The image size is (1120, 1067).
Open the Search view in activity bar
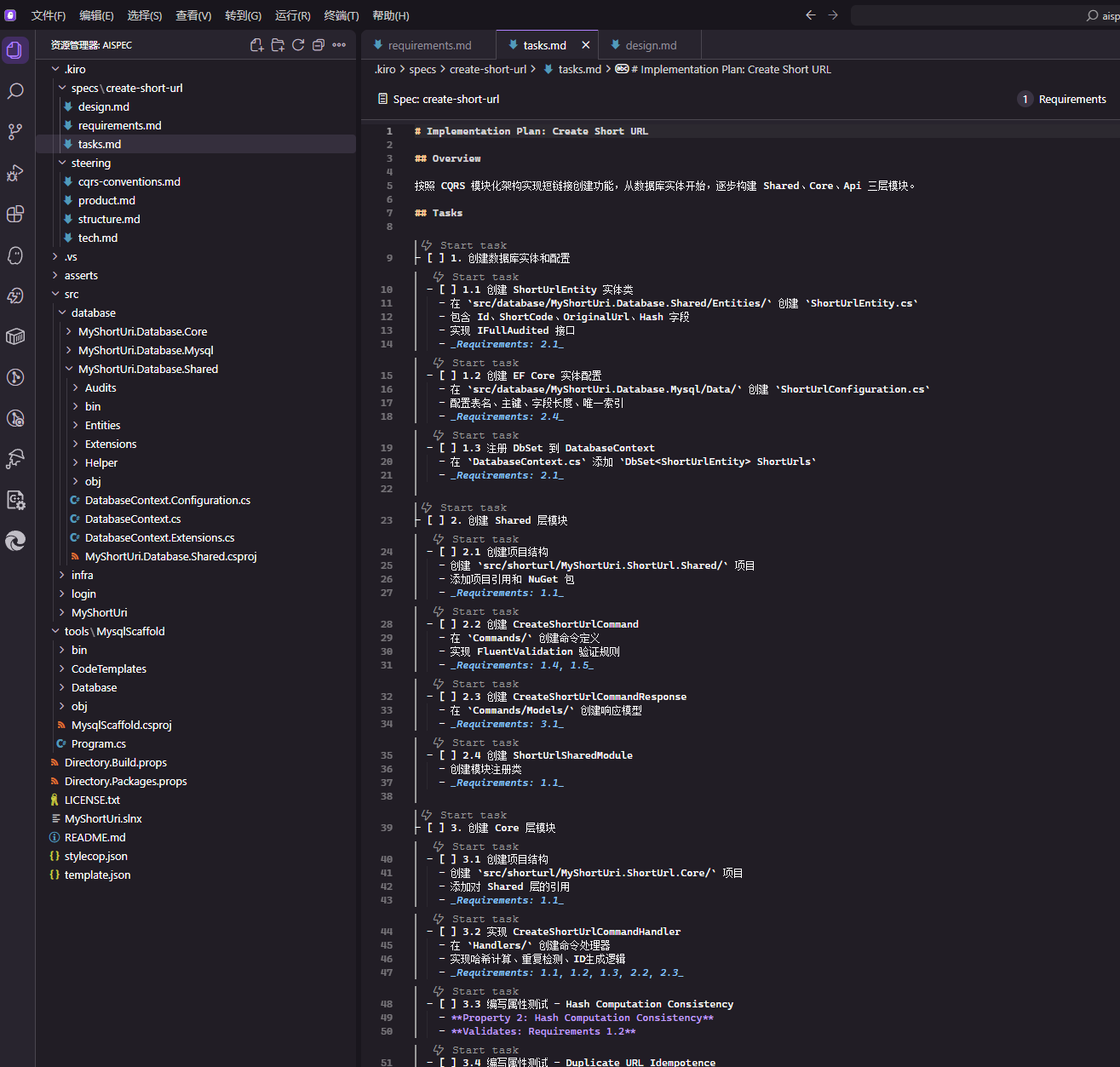15,91
